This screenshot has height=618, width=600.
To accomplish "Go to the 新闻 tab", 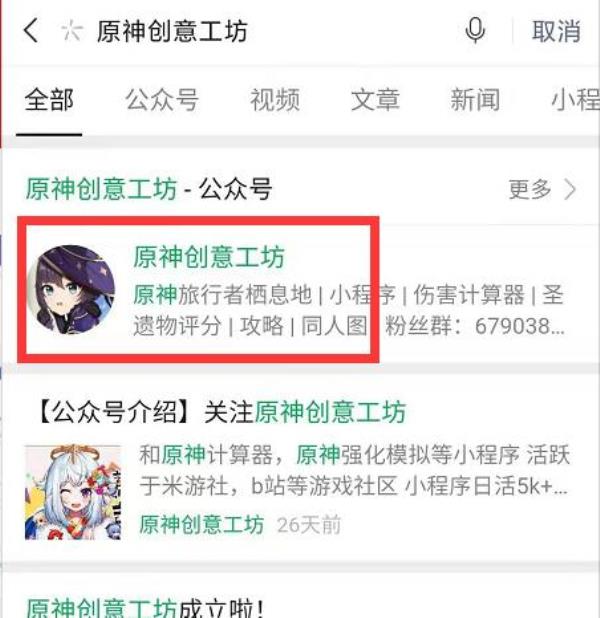I will point(475,100).
